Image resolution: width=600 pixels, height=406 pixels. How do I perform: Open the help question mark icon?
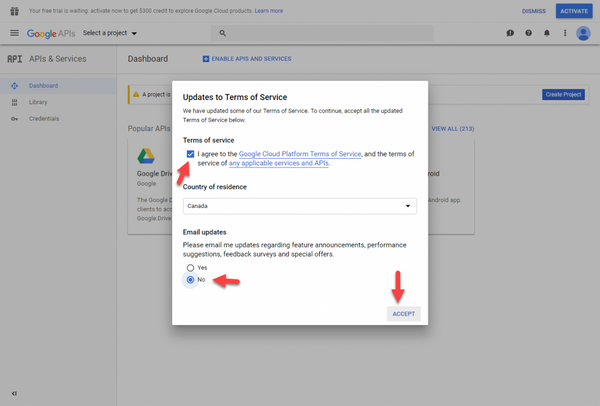[528, 33]
